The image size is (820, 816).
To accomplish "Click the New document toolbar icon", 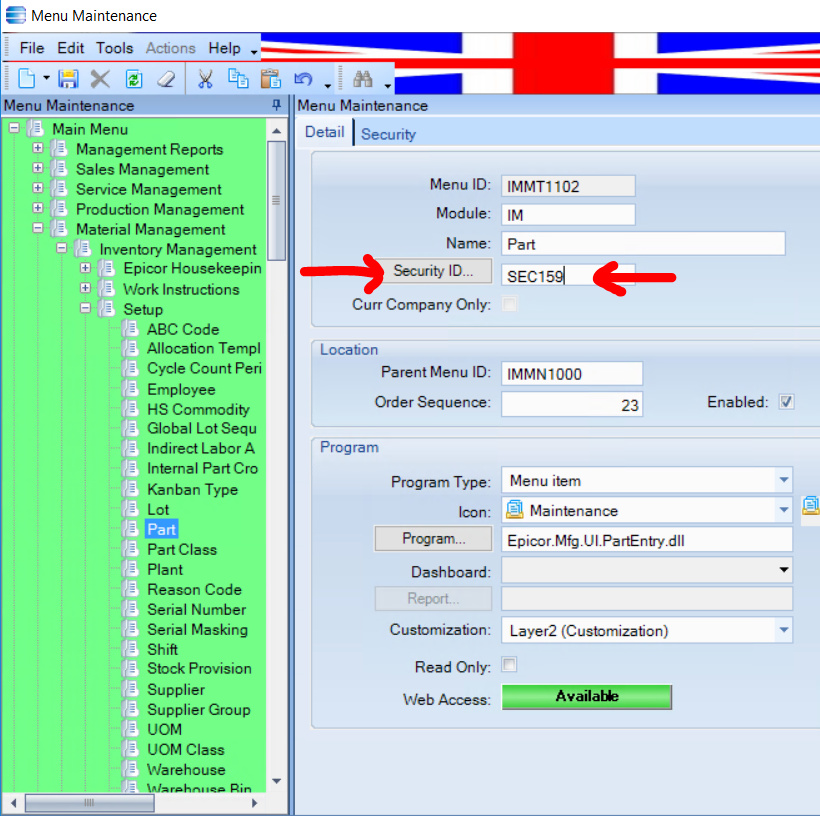I will pyautogui.click(x=26, y=79).
